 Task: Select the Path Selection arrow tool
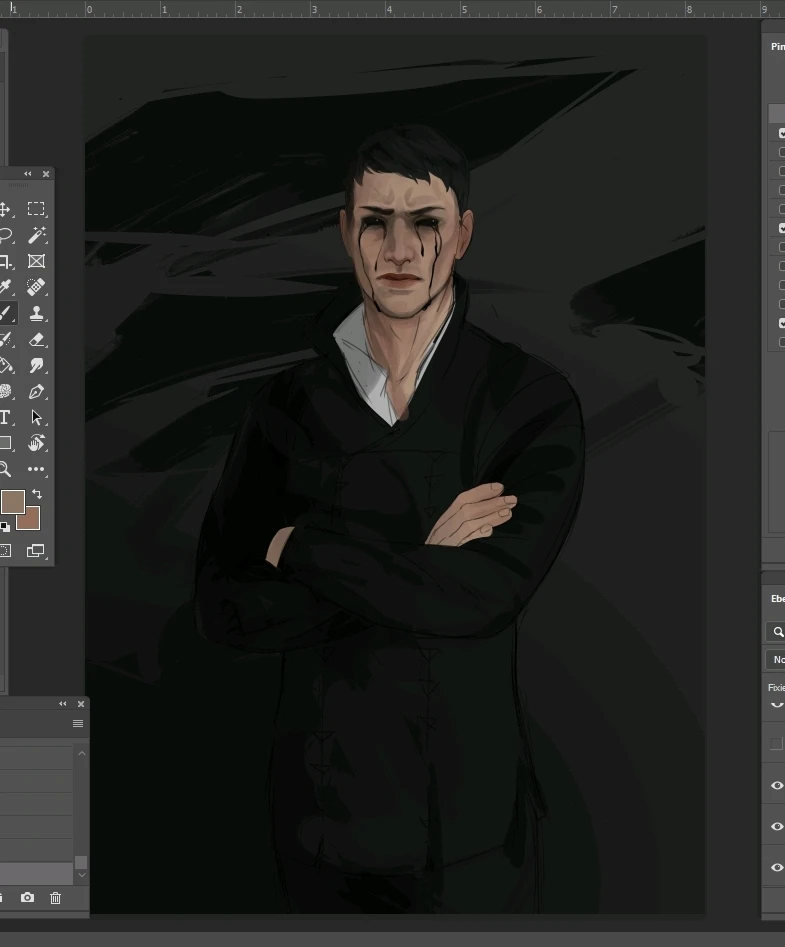point(36,417)
